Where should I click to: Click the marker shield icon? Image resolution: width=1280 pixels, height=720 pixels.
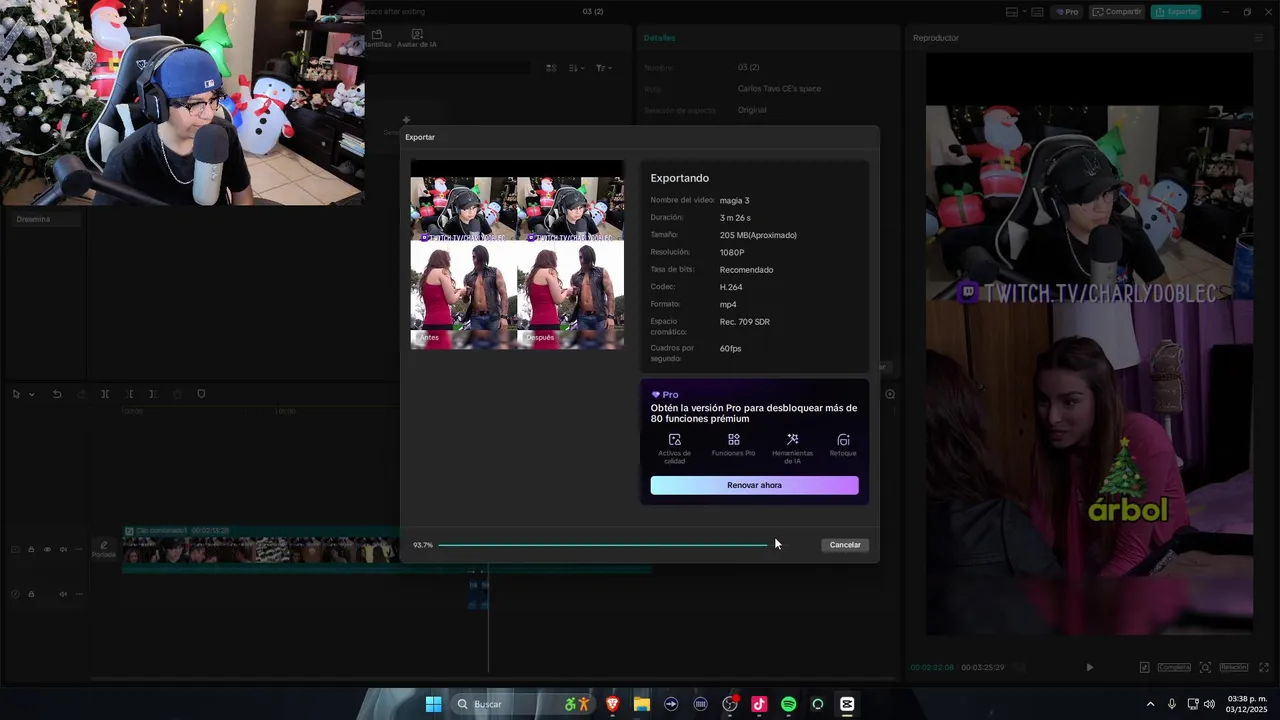(x=201, y=394)
